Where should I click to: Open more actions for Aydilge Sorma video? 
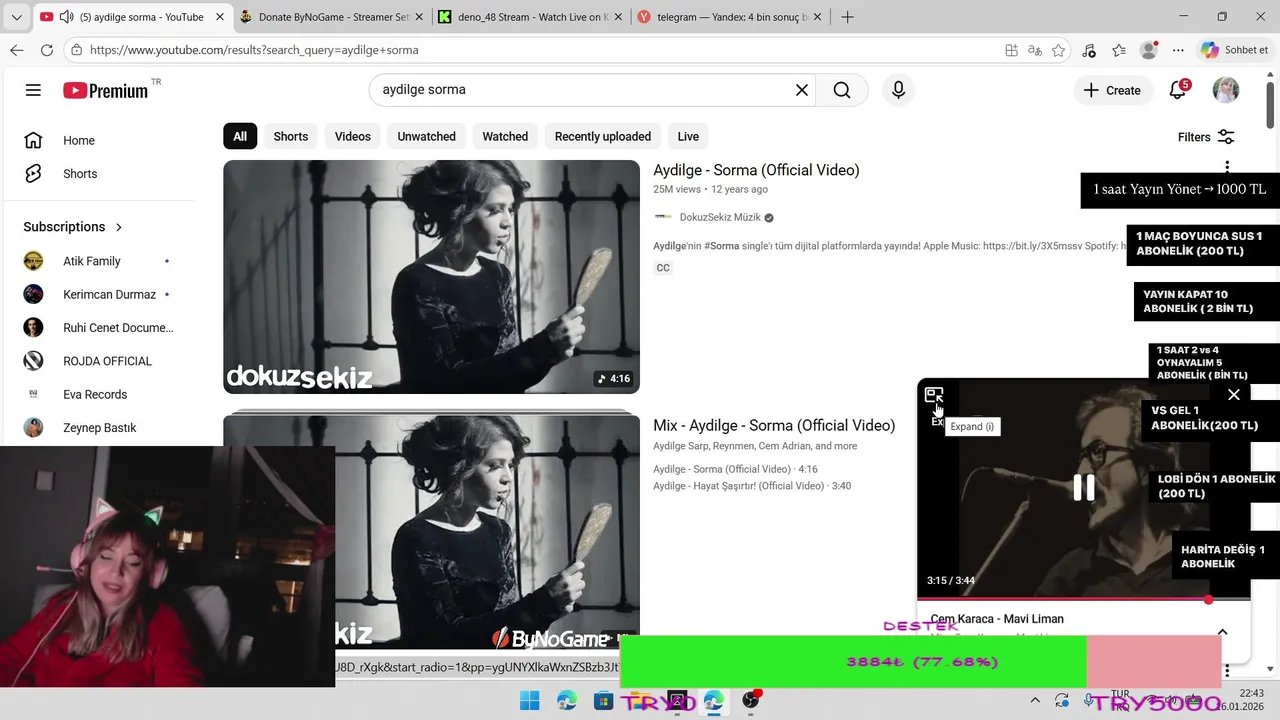click(1227, 167)
